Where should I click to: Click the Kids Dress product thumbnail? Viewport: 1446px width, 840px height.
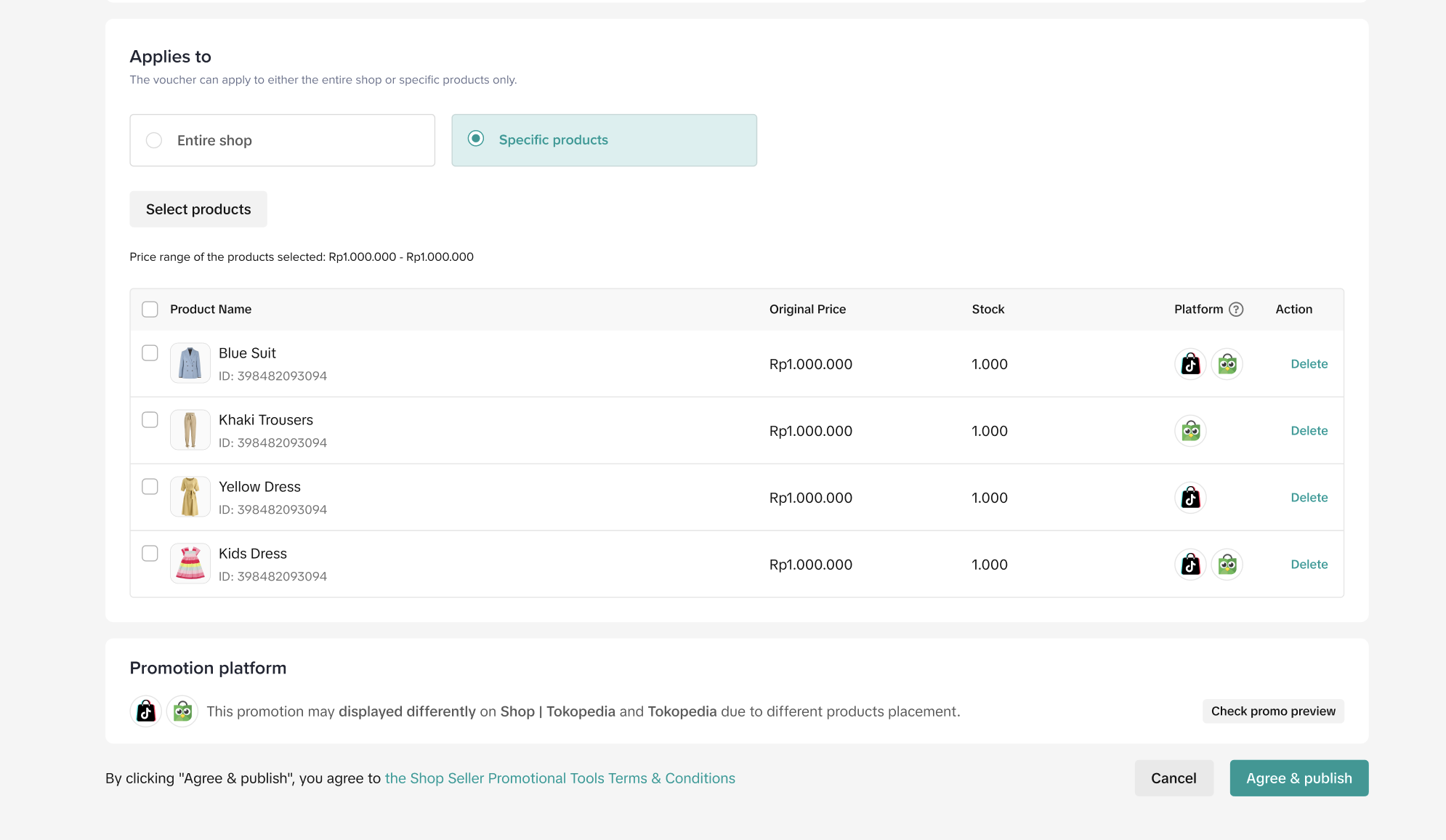(190, 564)
